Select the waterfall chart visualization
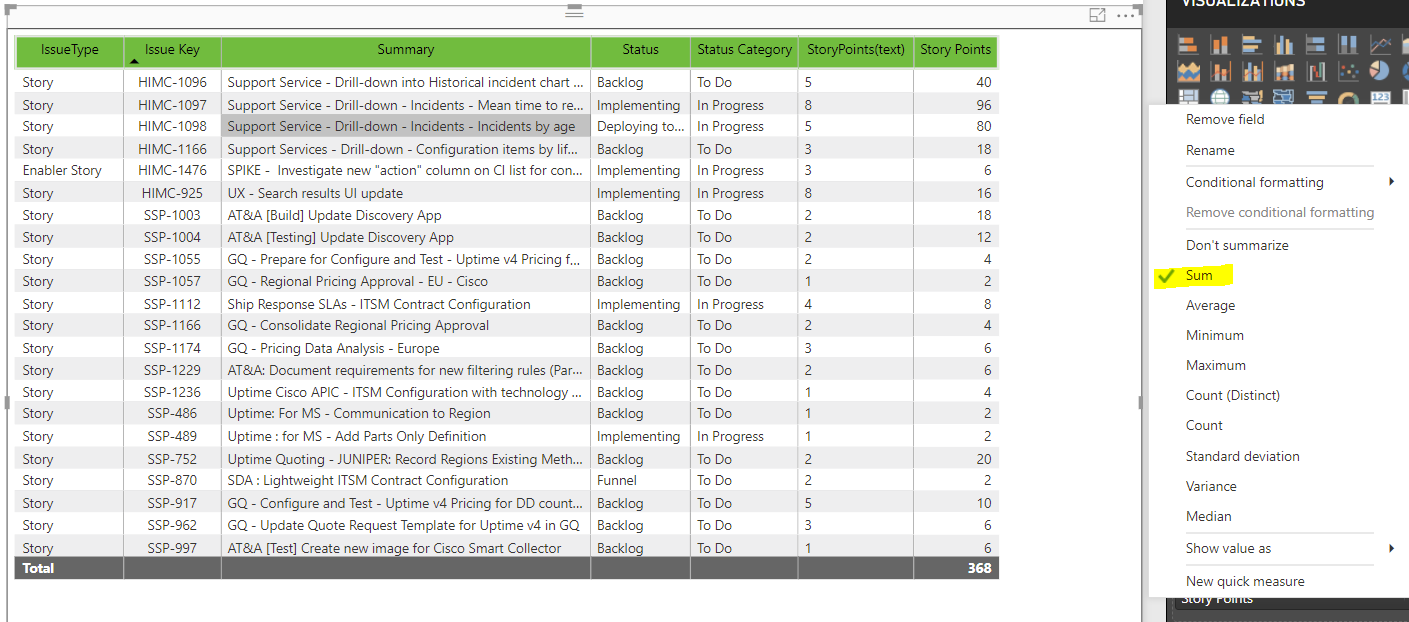 point(1316,71)
